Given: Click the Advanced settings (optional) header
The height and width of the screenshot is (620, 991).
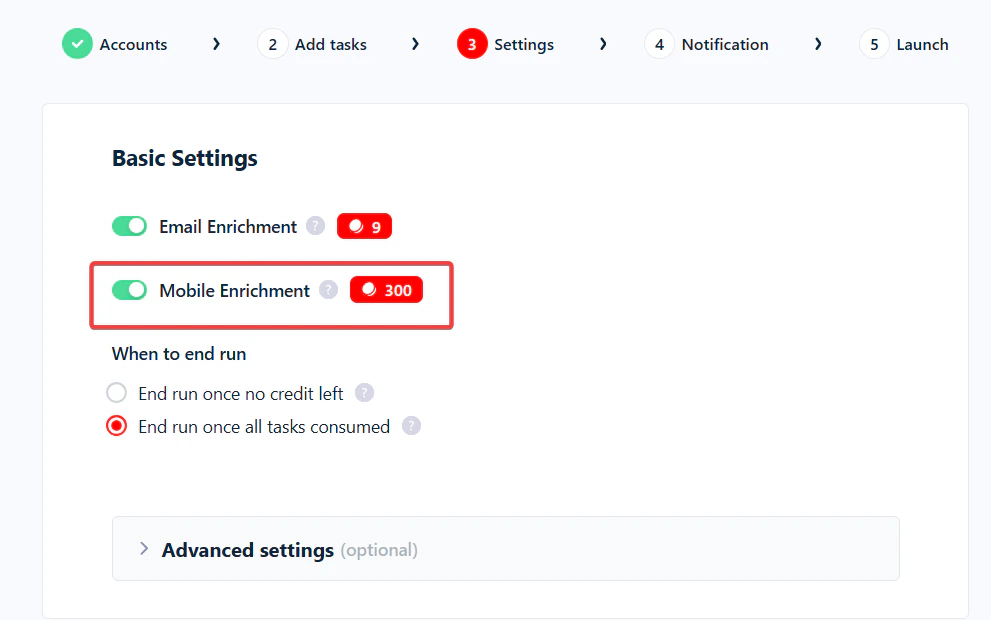Looking at the screenshot, I should pyautogui.click(x=506, y=549).
